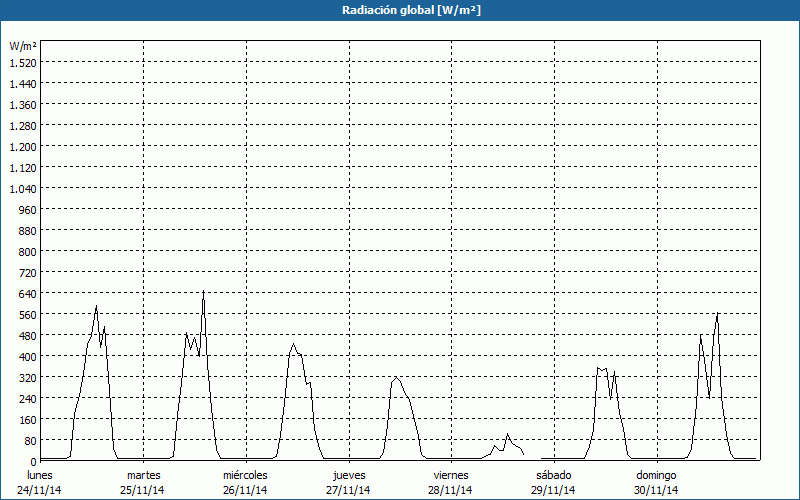Click the 'viernes' day label
The width and height of the screenshot is (800, 500).
tap(451, 475)
